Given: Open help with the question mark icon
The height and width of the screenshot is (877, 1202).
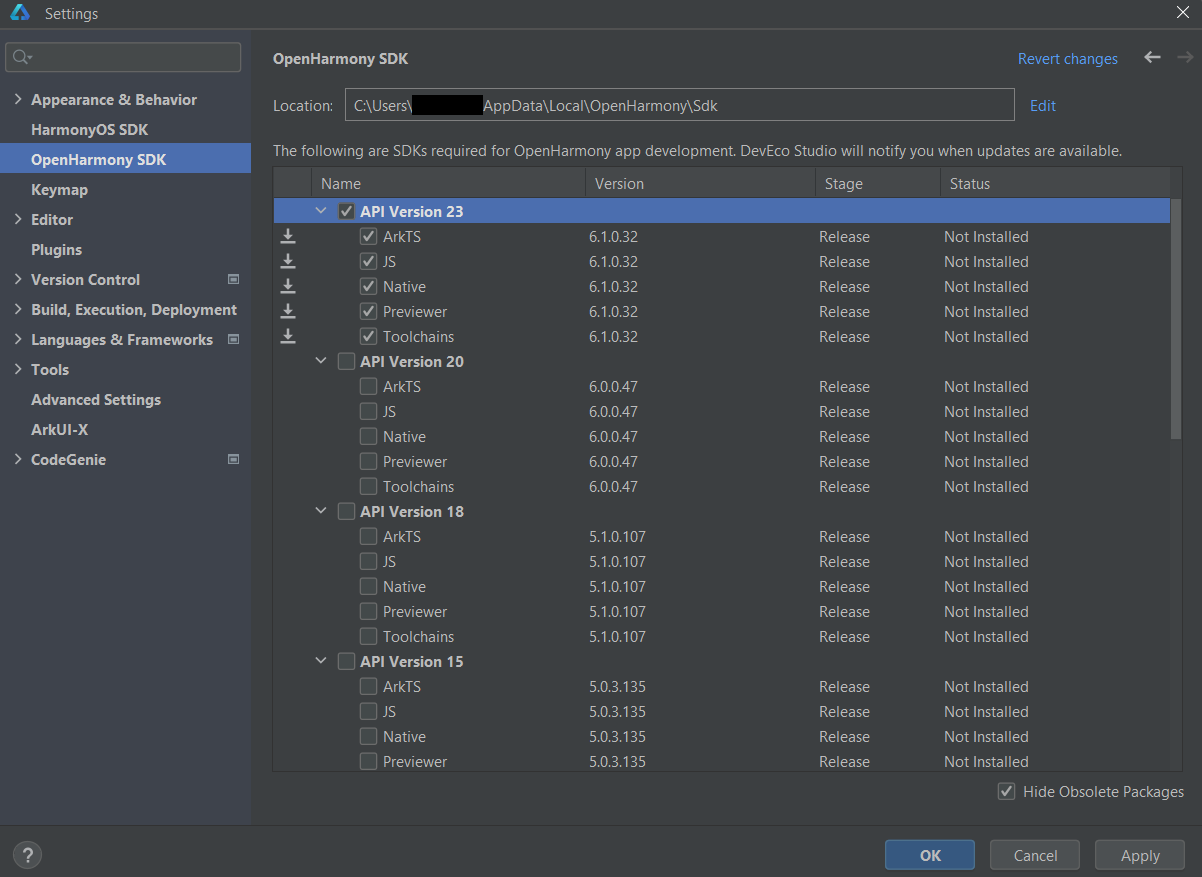Looking at the screenshot, I should 27,855.
